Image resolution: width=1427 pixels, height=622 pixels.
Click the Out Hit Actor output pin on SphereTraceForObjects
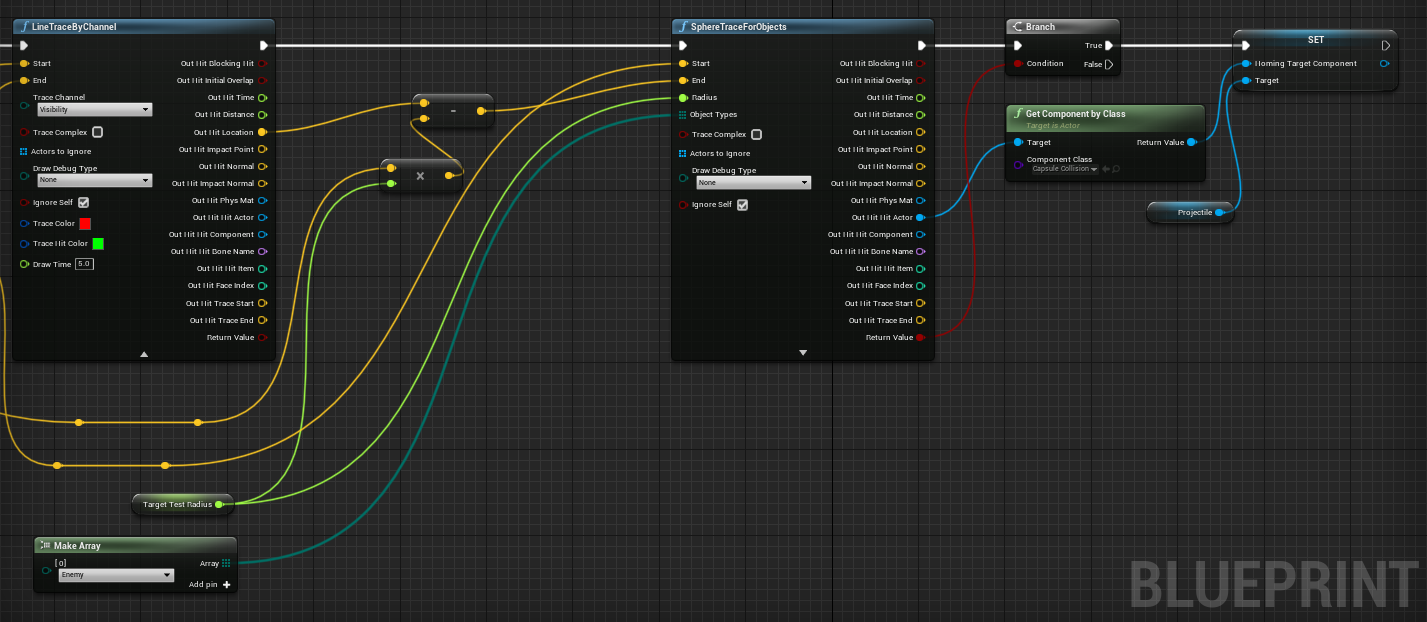[920, 217]
